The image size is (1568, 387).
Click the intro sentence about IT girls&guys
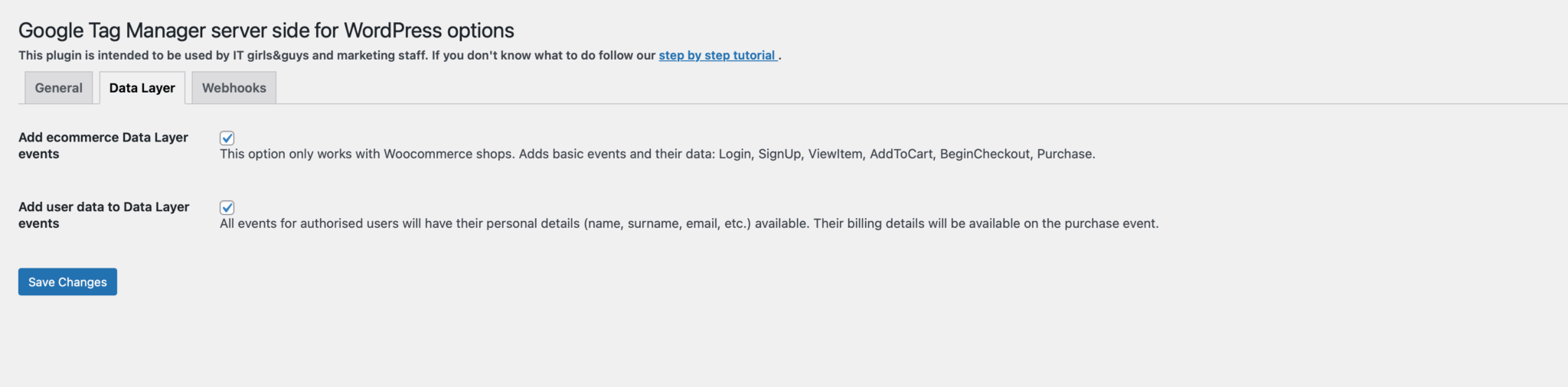(x=337, y=55)
